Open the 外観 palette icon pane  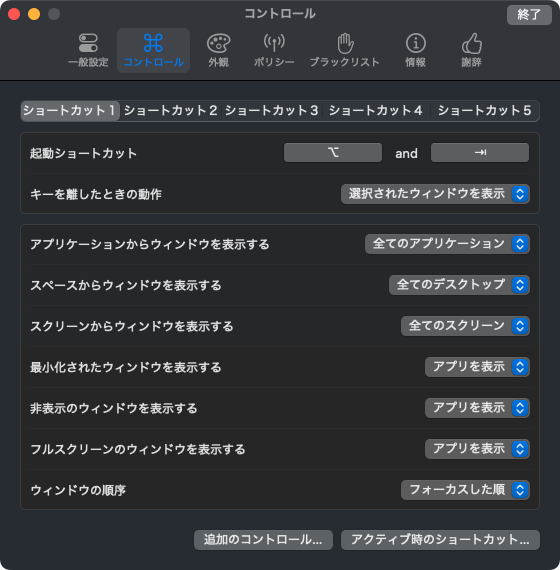(x=218, y=50)
